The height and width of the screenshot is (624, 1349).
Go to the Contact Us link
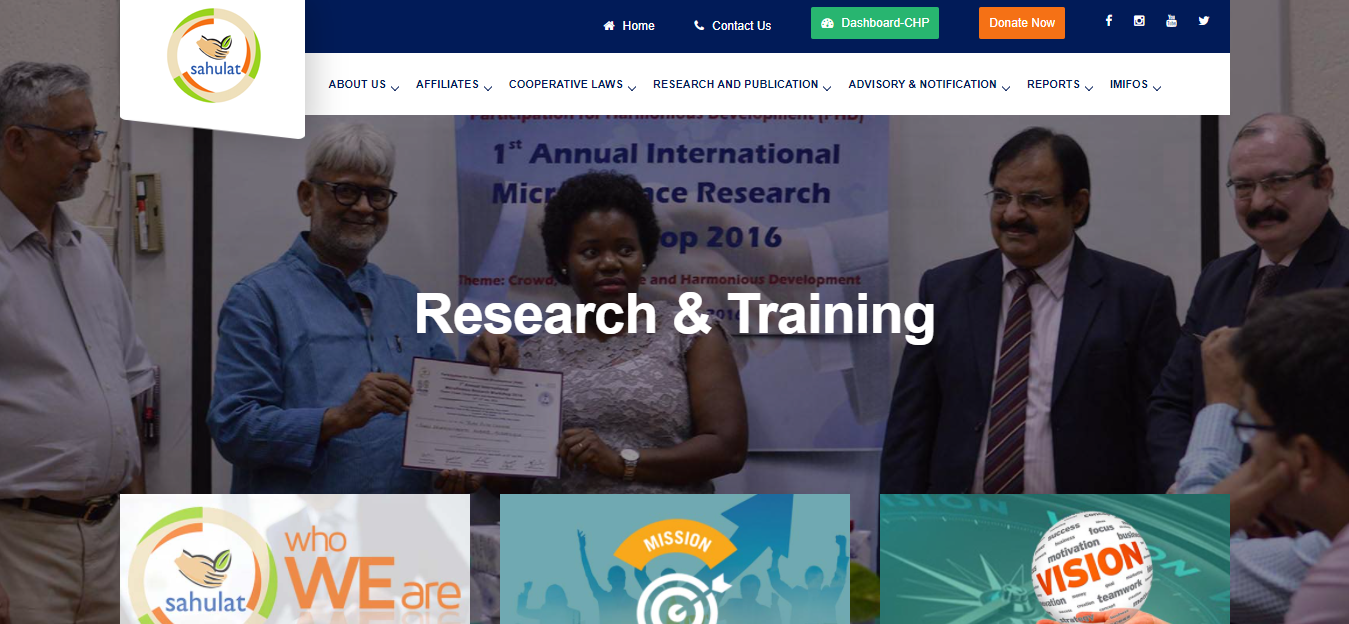click(741, 26)
